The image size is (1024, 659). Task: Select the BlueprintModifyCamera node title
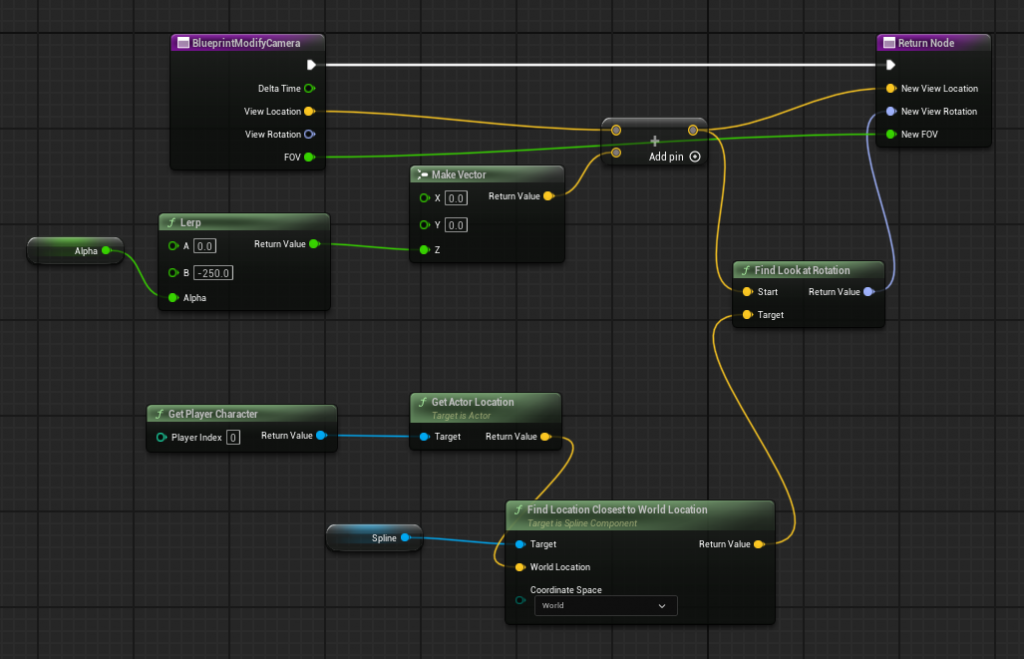248,43
